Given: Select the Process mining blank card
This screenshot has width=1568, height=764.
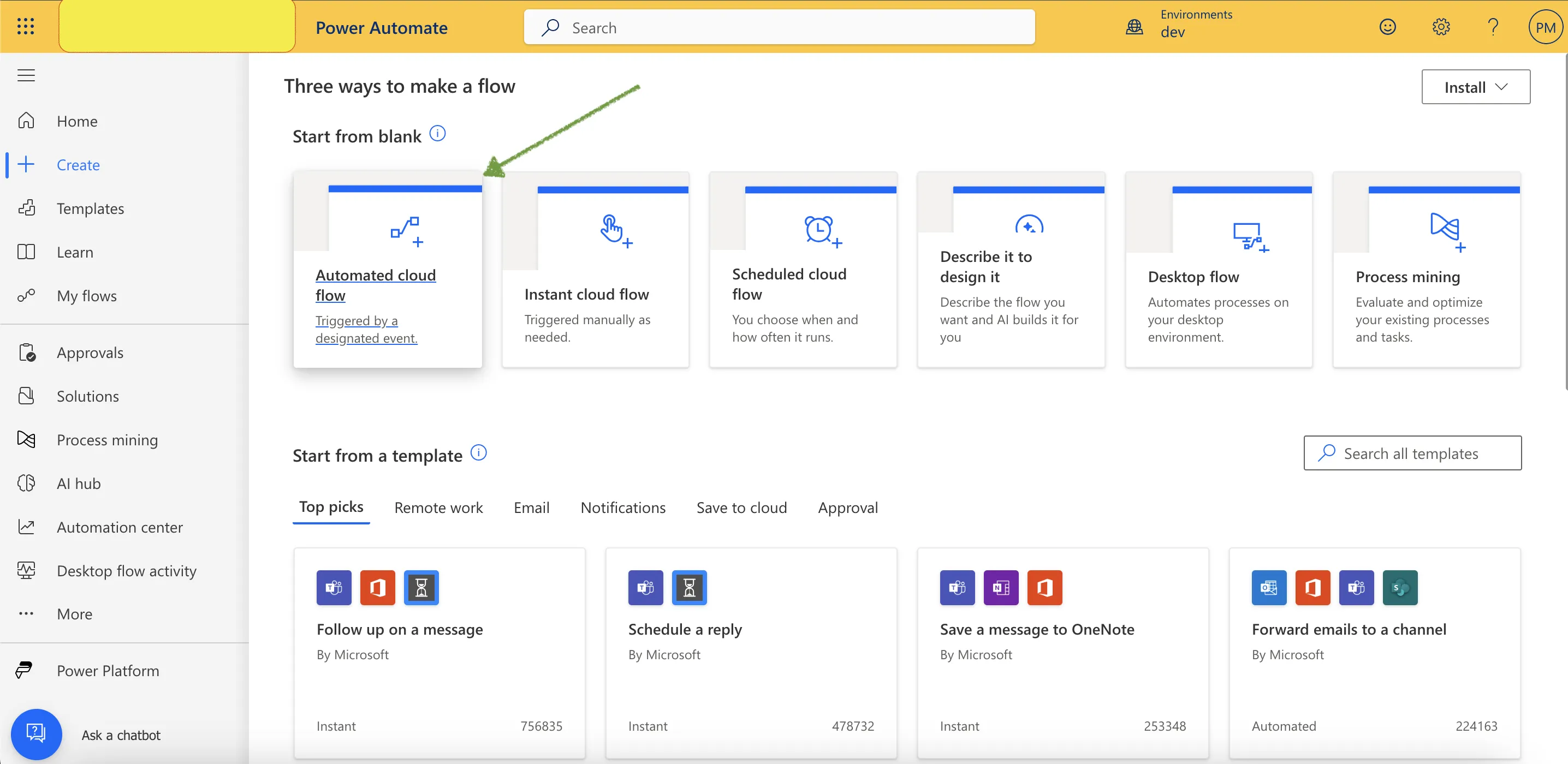Looking at the screenshot, I should [1426, 270].
